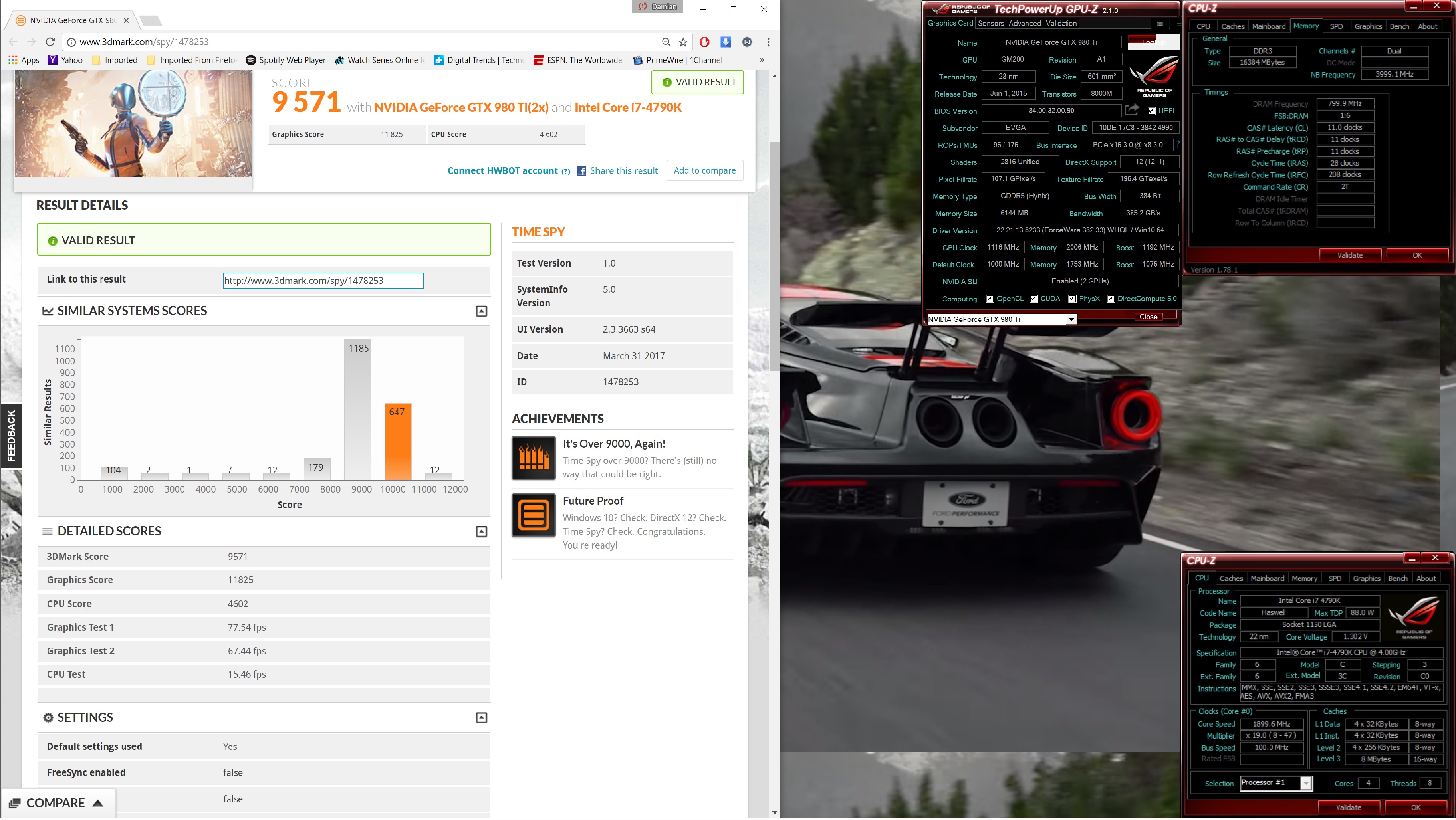The width and height of the screenshot is (1456, 820).
Task: Click the Add to compare button
Action: click(704, 171)
